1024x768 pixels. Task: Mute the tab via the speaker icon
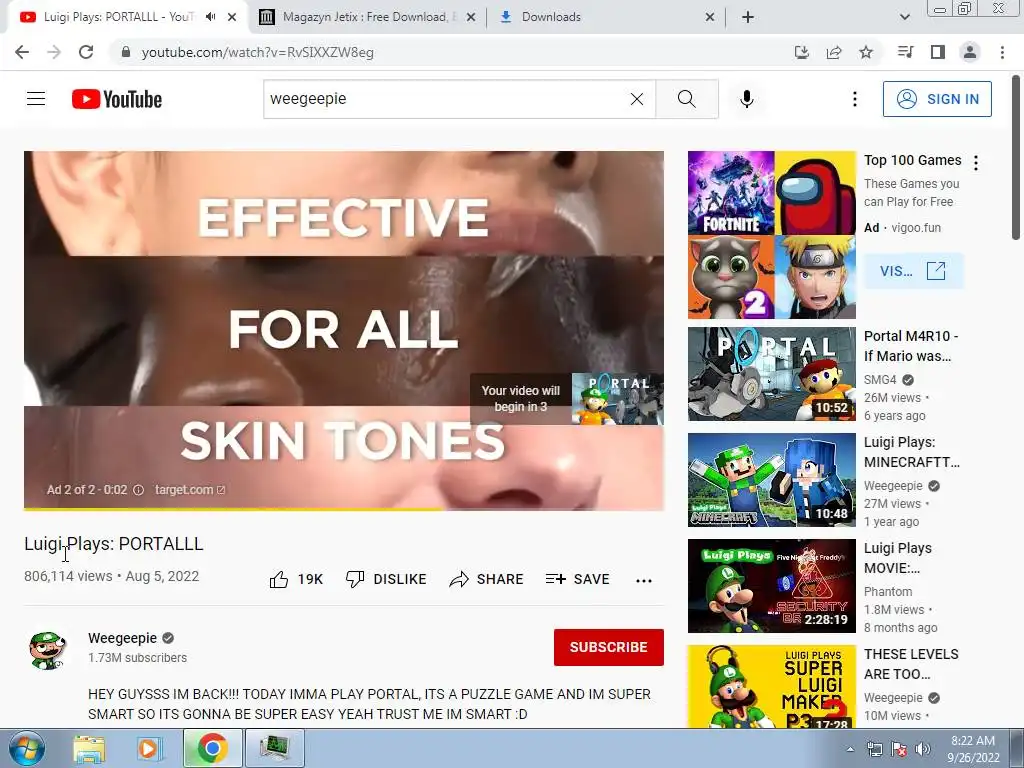coord(210,17)
